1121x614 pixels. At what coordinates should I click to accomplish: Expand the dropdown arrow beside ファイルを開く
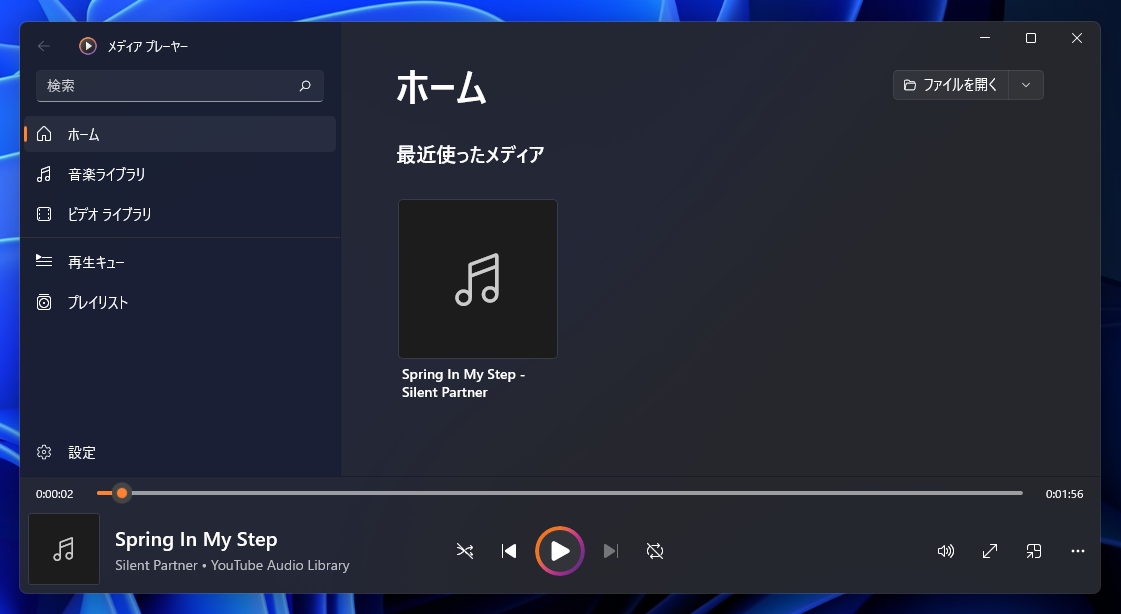coord(1026,85)
